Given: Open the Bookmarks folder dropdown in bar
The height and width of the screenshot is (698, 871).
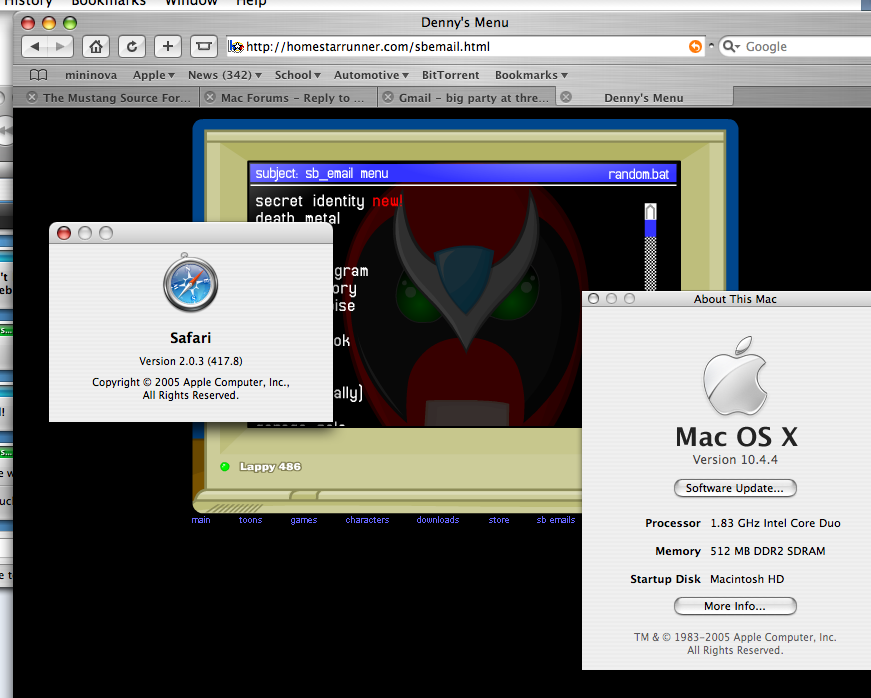Looking at the screenshot, I should coord(531,75).
